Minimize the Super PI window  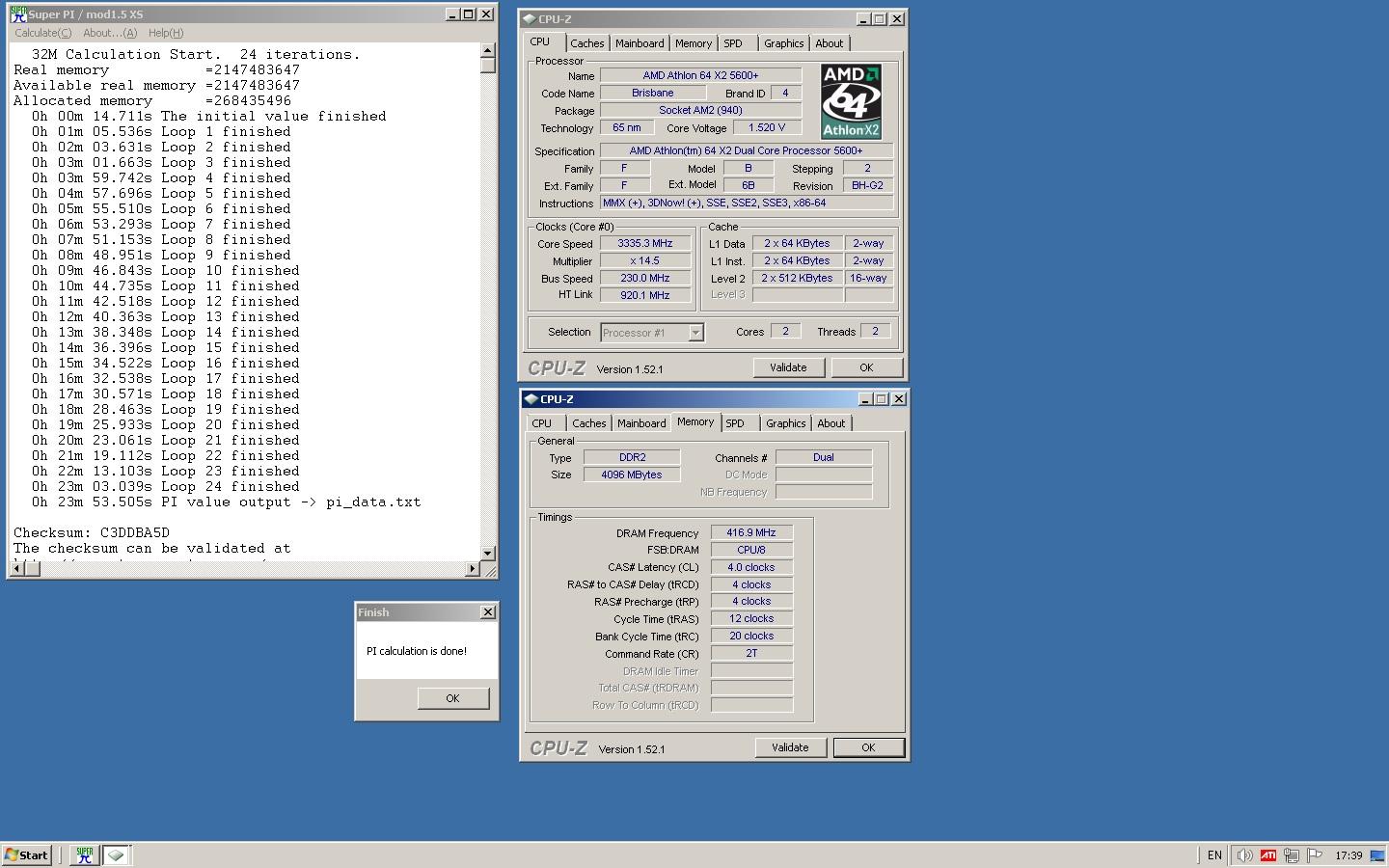452,14
